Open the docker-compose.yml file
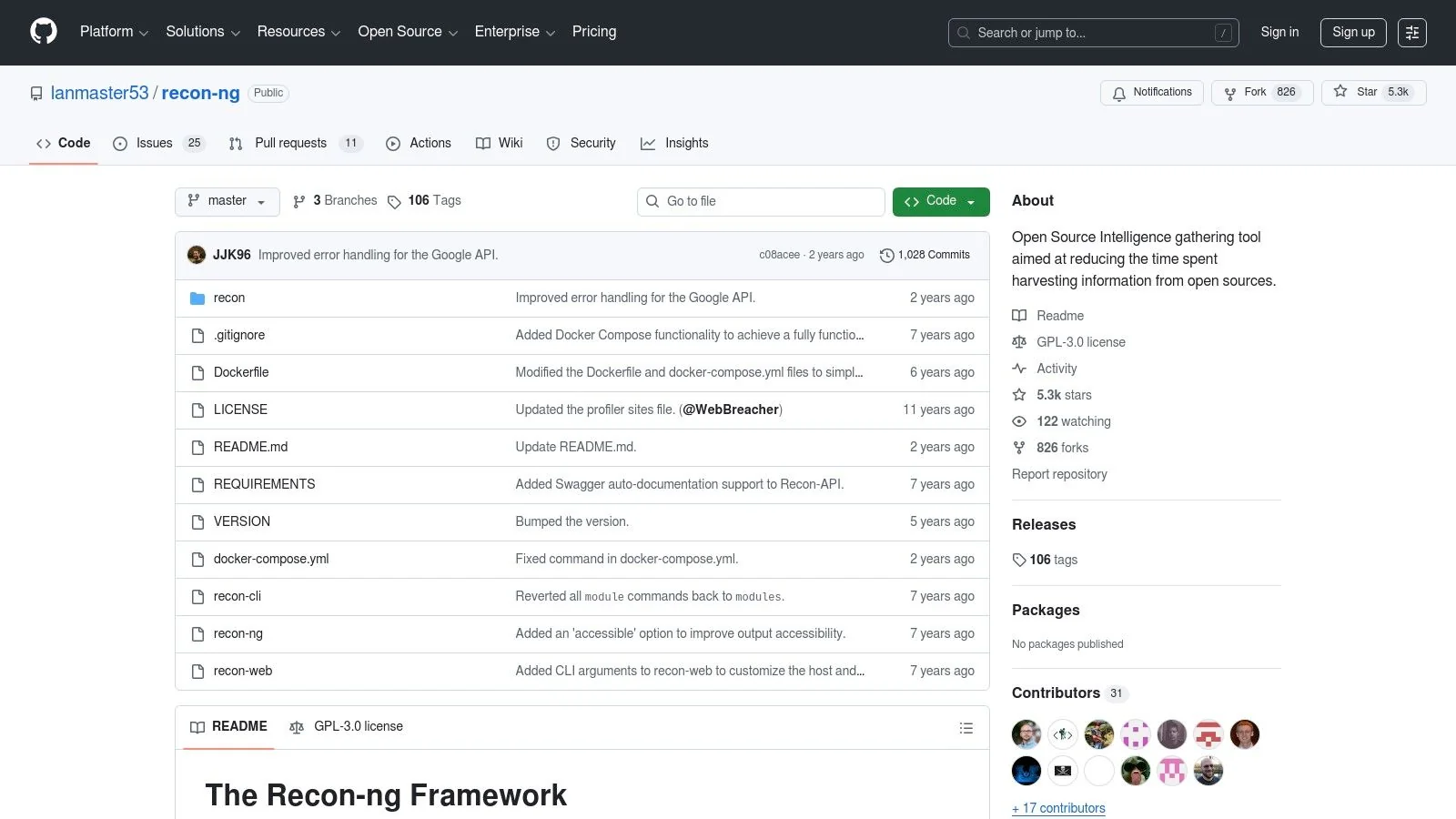Image resolution: width=1456 pixels, height=819 pixels. [271, 559]
